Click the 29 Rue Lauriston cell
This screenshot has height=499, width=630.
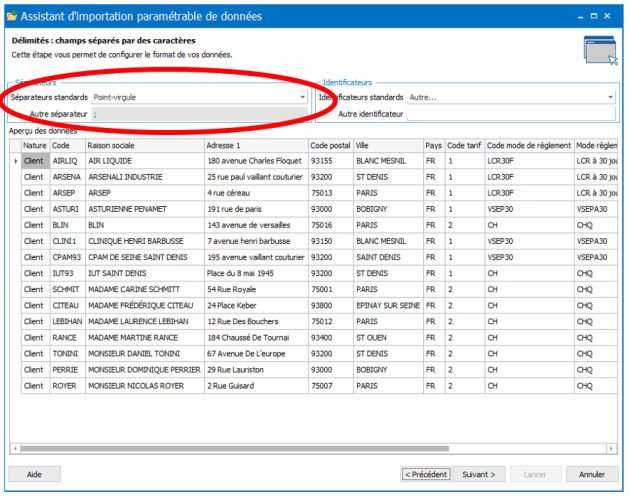256,370
